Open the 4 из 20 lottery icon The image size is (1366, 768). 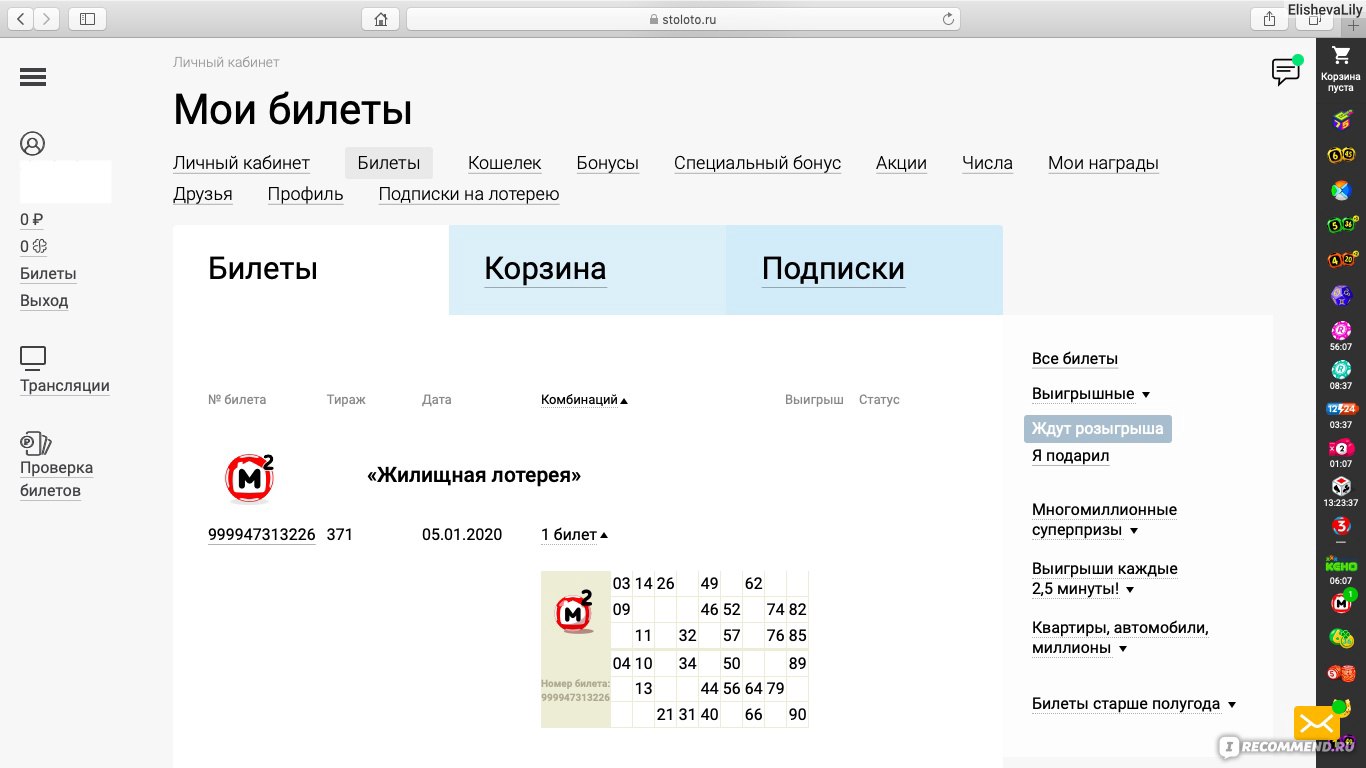pyautogui.click(x=1341, y=260)
